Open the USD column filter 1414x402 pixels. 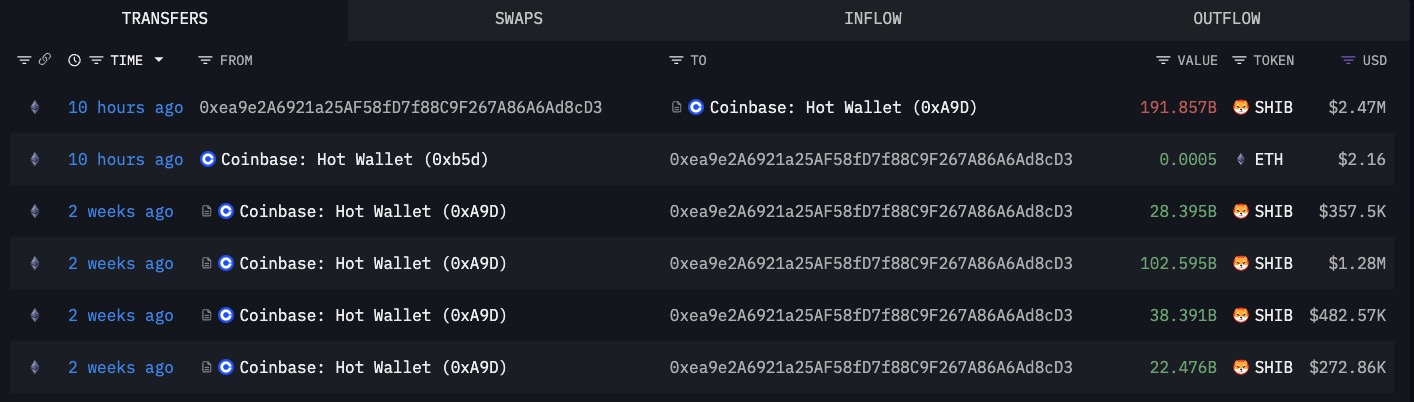1348,60
